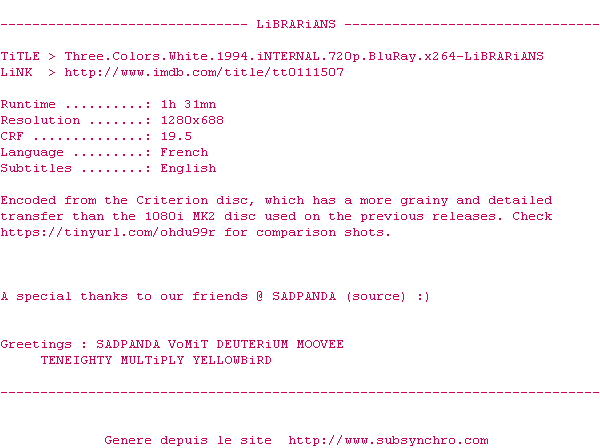Click DEUTERiUM in the greetings list
Screen dimensions: 600x448
252,344
